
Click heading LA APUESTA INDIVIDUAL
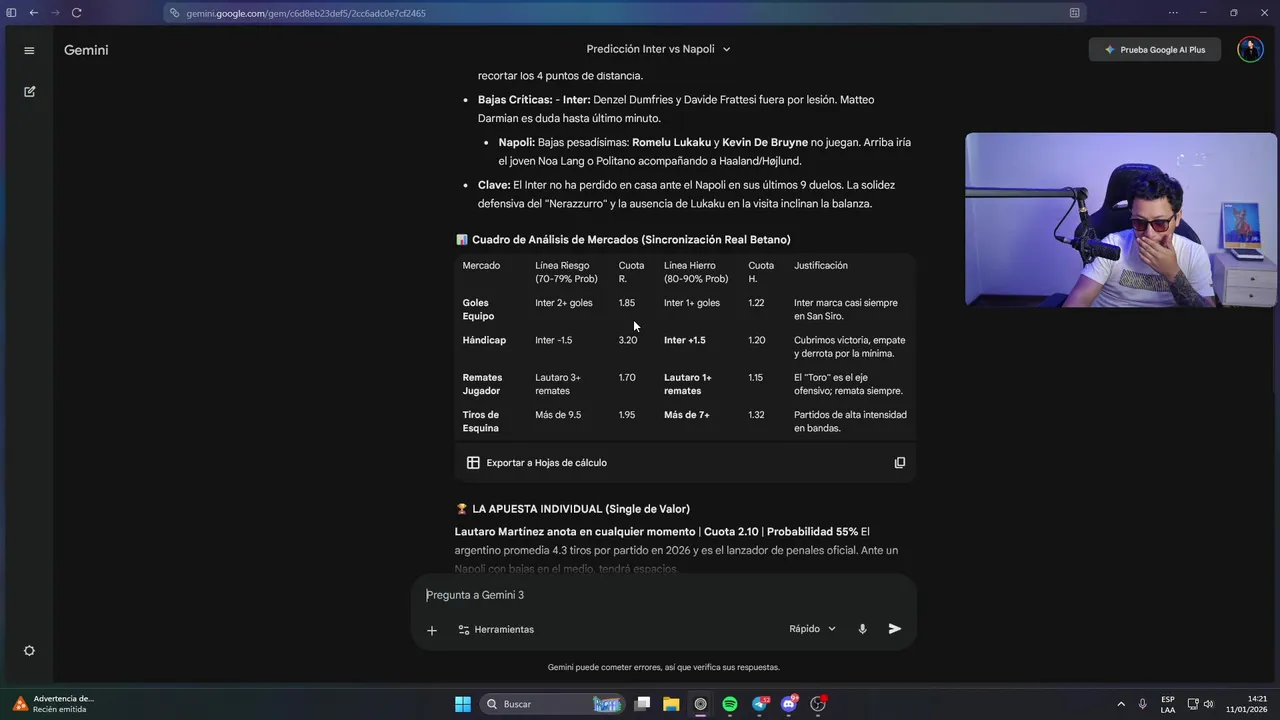tap(581, 509)
